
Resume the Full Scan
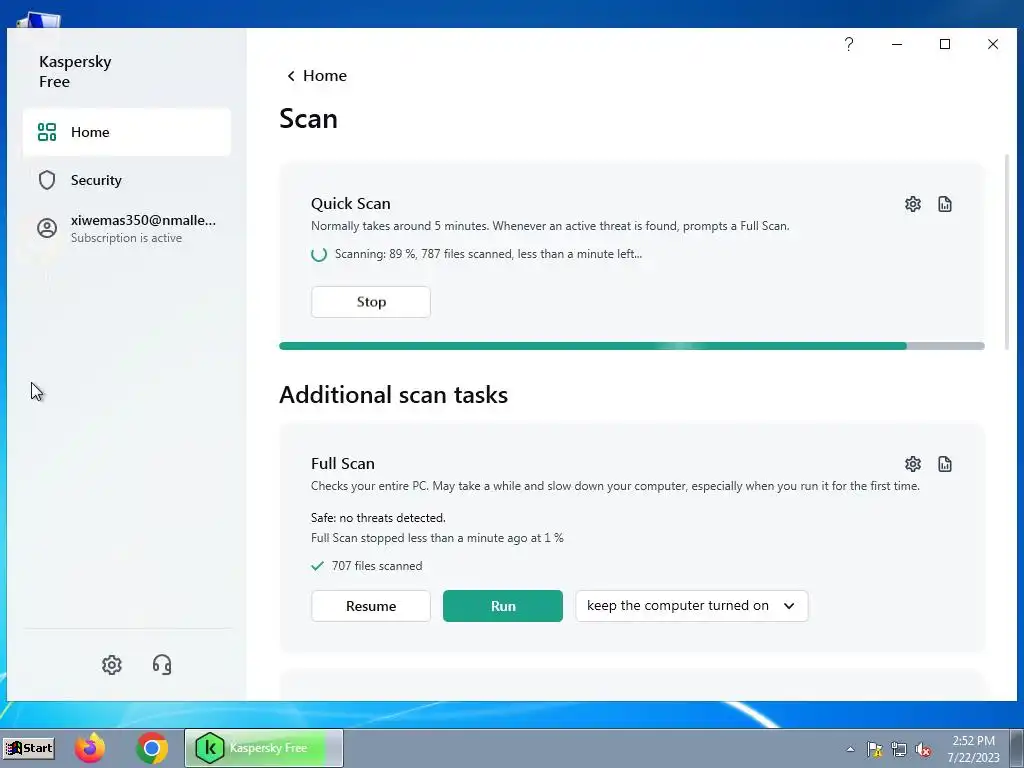(371, 606)
